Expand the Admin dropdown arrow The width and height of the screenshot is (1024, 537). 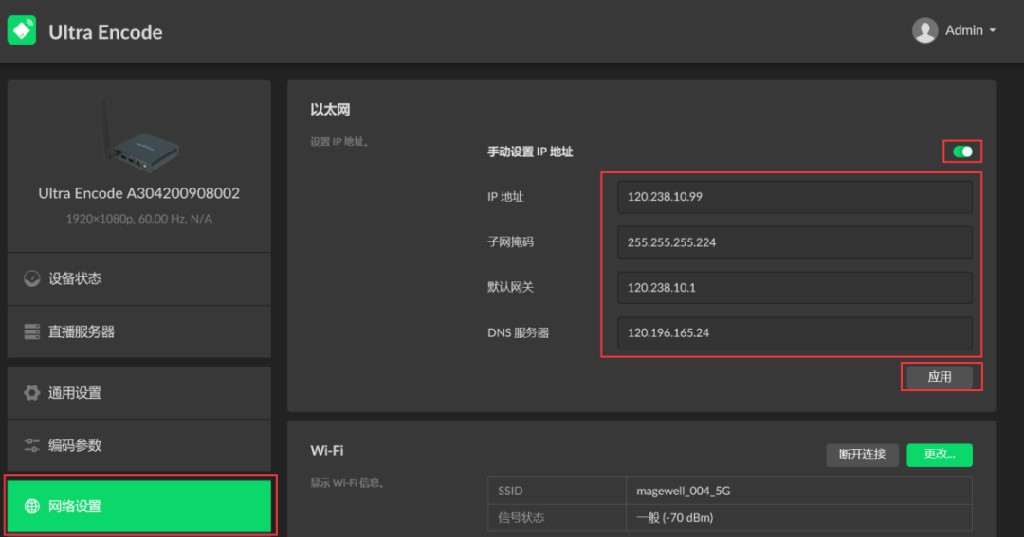(x=993, y=31)
